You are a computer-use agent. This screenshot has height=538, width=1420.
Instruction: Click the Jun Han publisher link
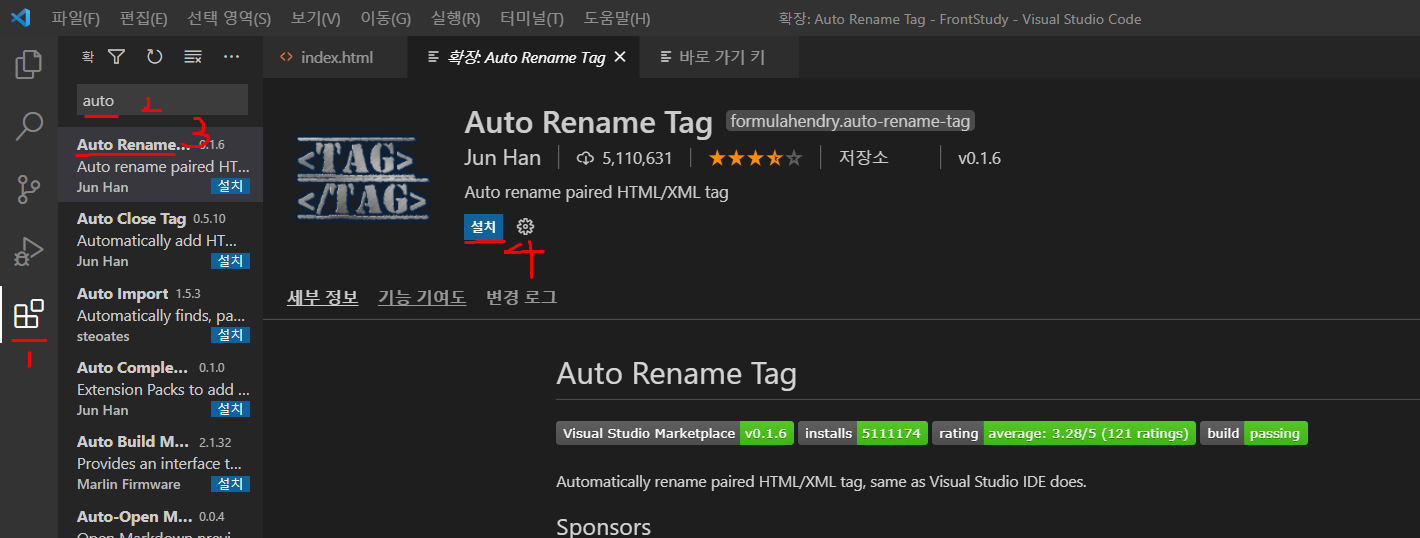click(502, 158)
